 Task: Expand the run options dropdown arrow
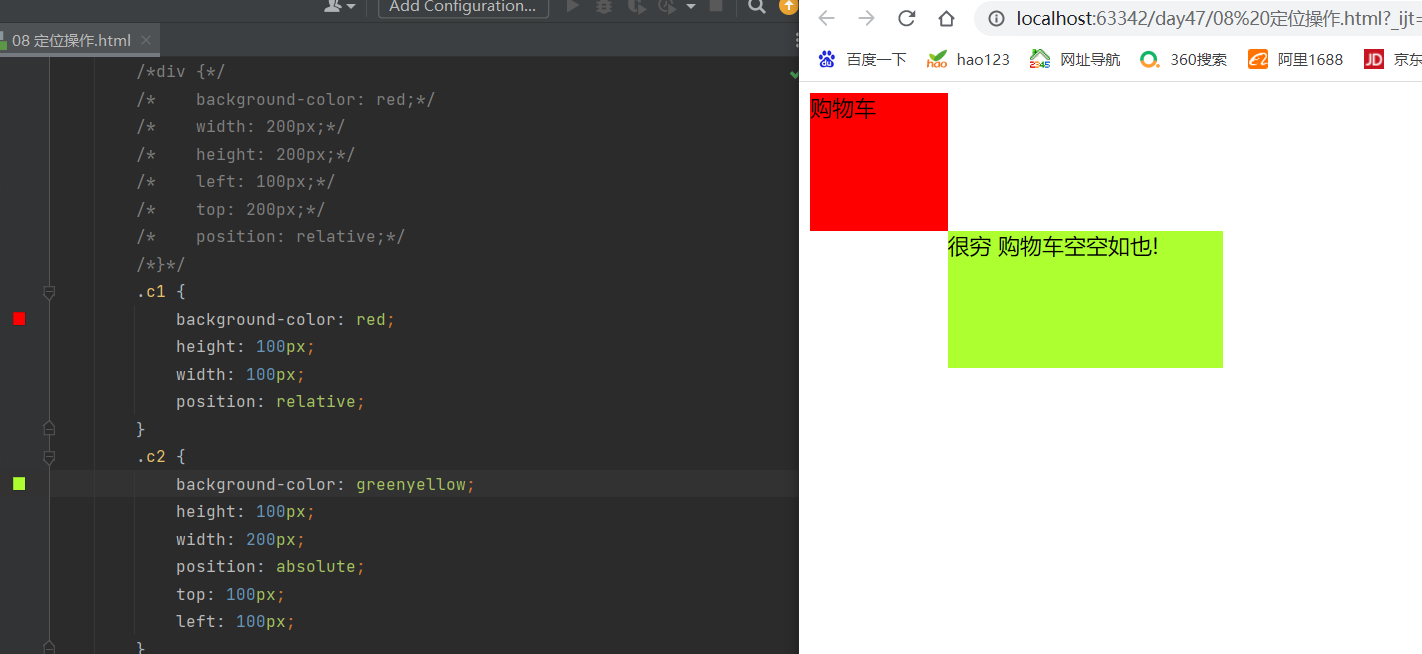click(x=691, y=6)
